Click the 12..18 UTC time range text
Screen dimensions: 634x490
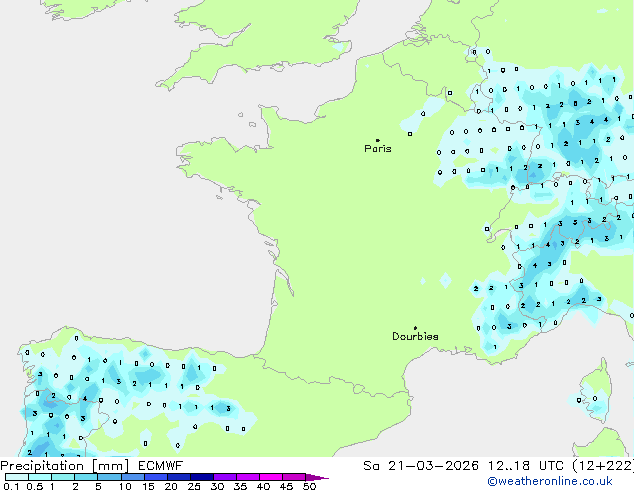[526, 466]
